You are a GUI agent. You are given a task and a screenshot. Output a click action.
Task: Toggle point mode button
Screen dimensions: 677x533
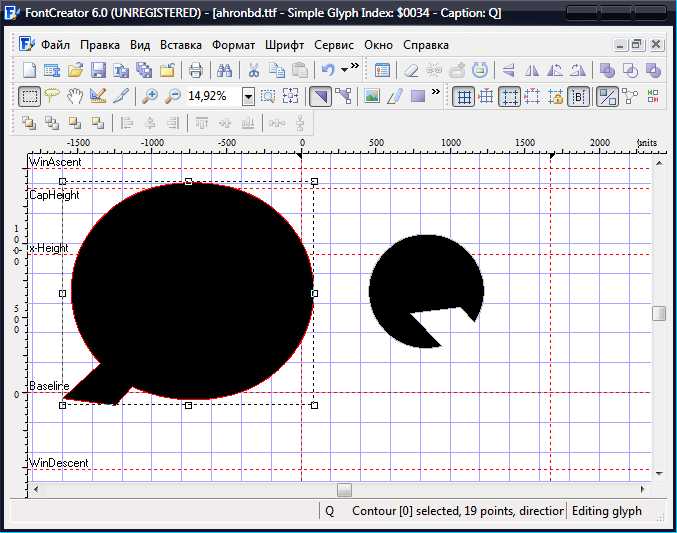point(343,96)
